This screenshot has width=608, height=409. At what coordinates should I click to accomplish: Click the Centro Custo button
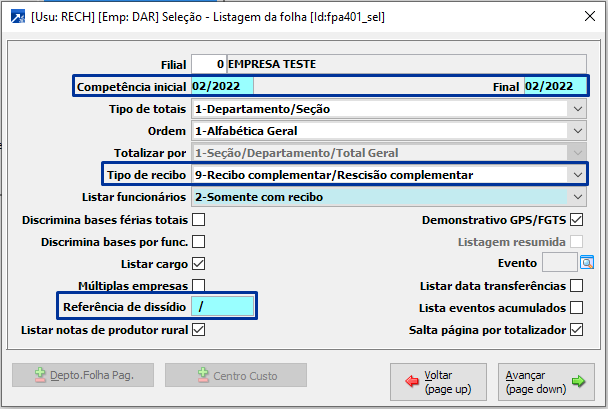coord(236,375)
